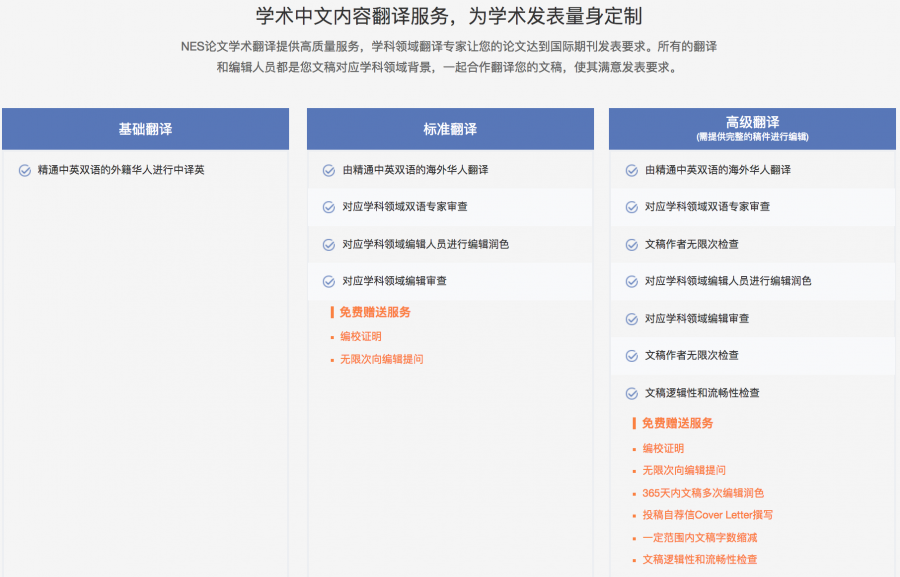Click 免费赠送服务 heading in 标准翻译 column

[x=374, y=312]
